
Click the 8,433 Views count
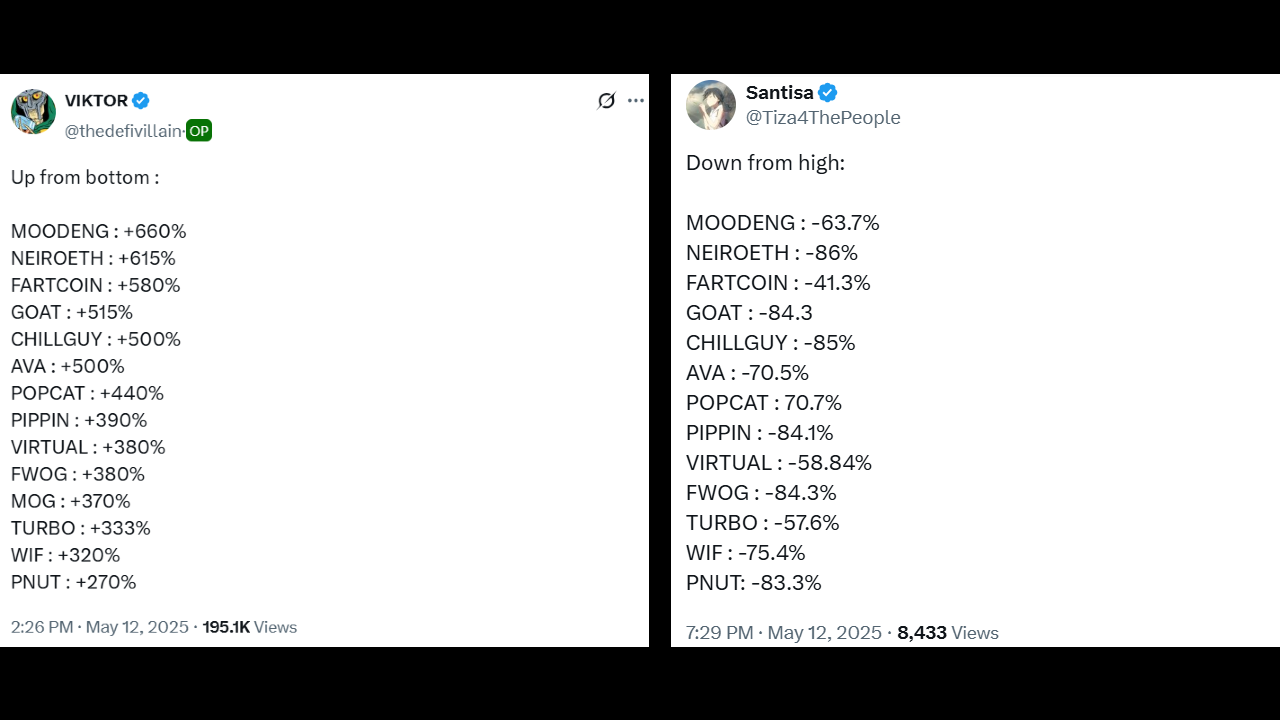[x=947, y=633]
